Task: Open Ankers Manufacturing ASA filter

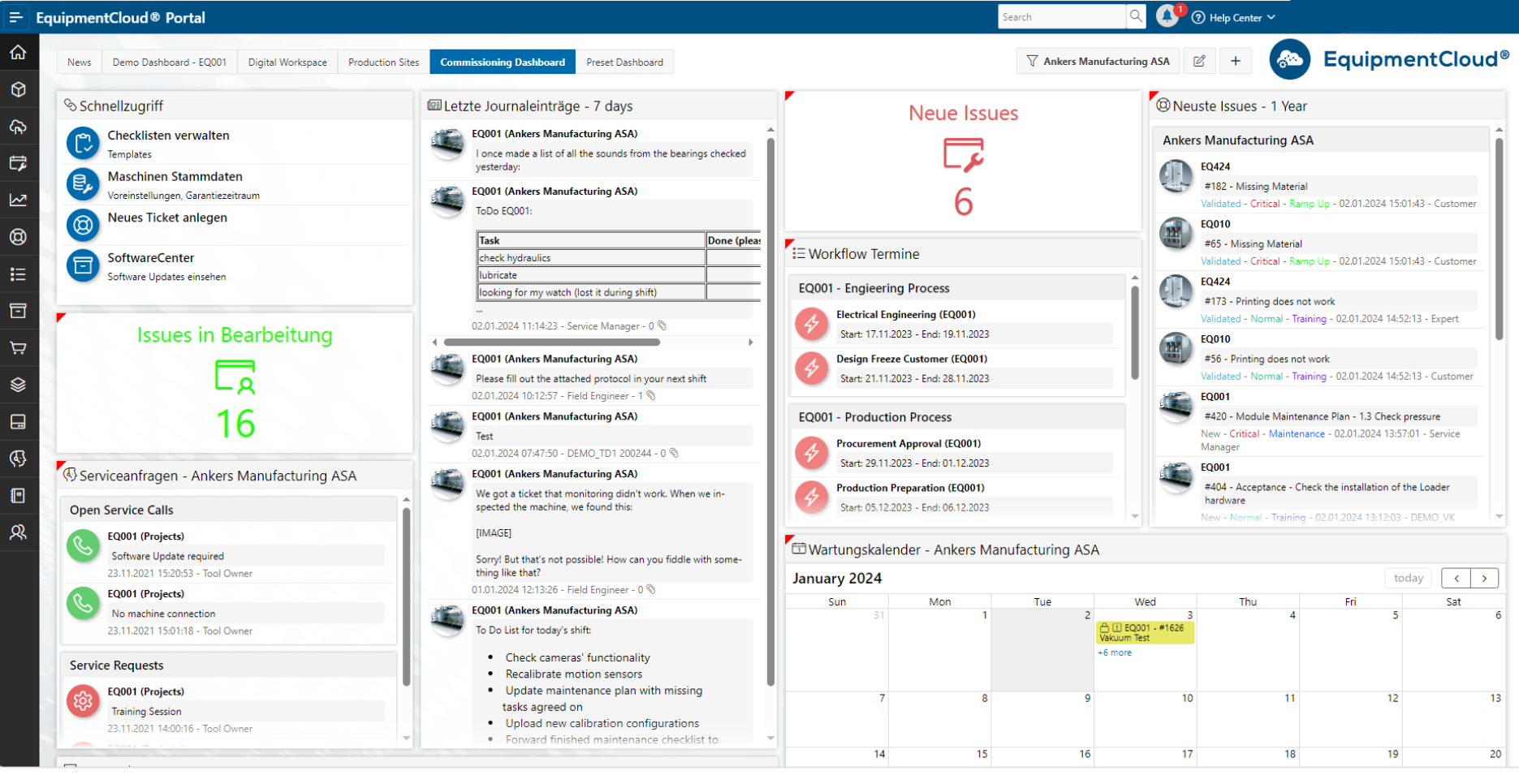Action: pyautogui.click(x=1098, y=61)
